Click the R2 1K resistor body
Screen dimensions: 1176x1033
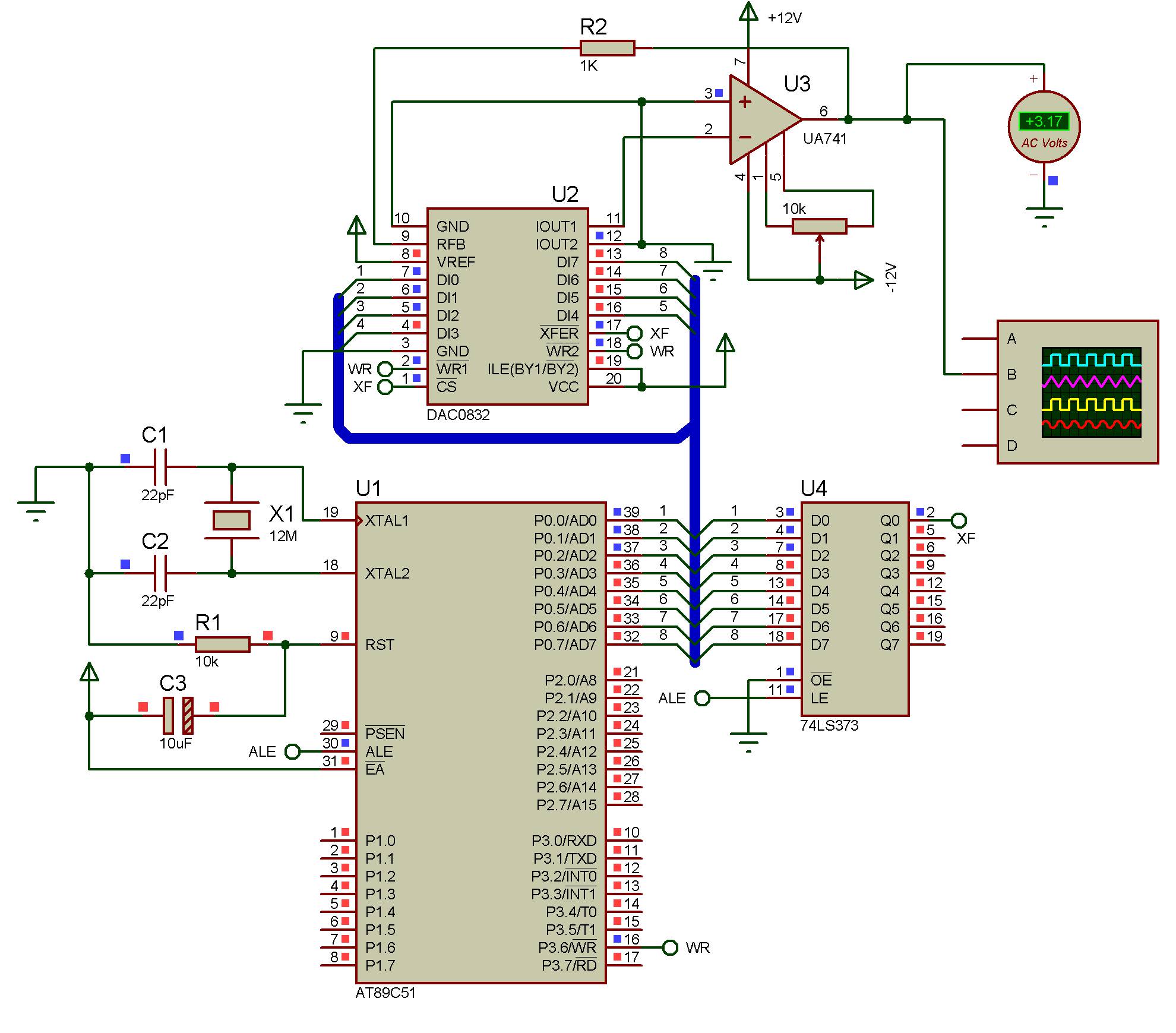click(607, 48)
